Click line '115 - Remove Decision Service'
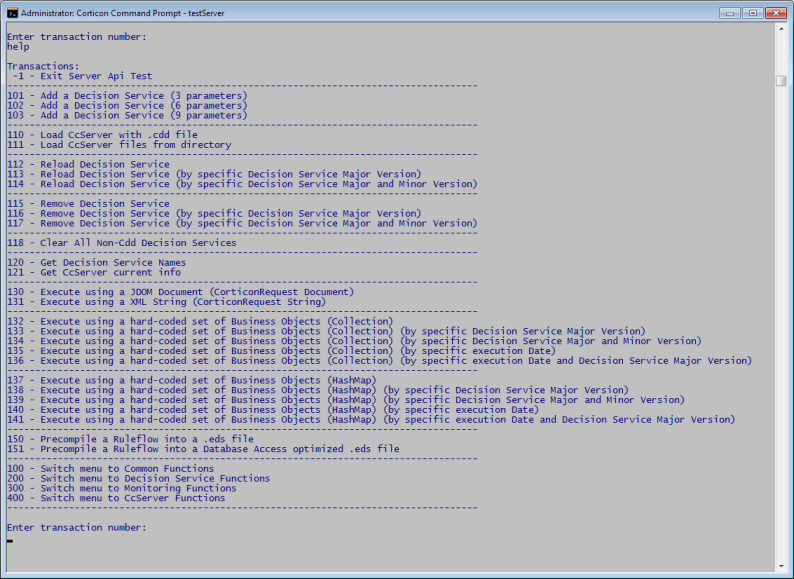Image resolution: width=794 pixels, height=579 pixels. (88, 204)
